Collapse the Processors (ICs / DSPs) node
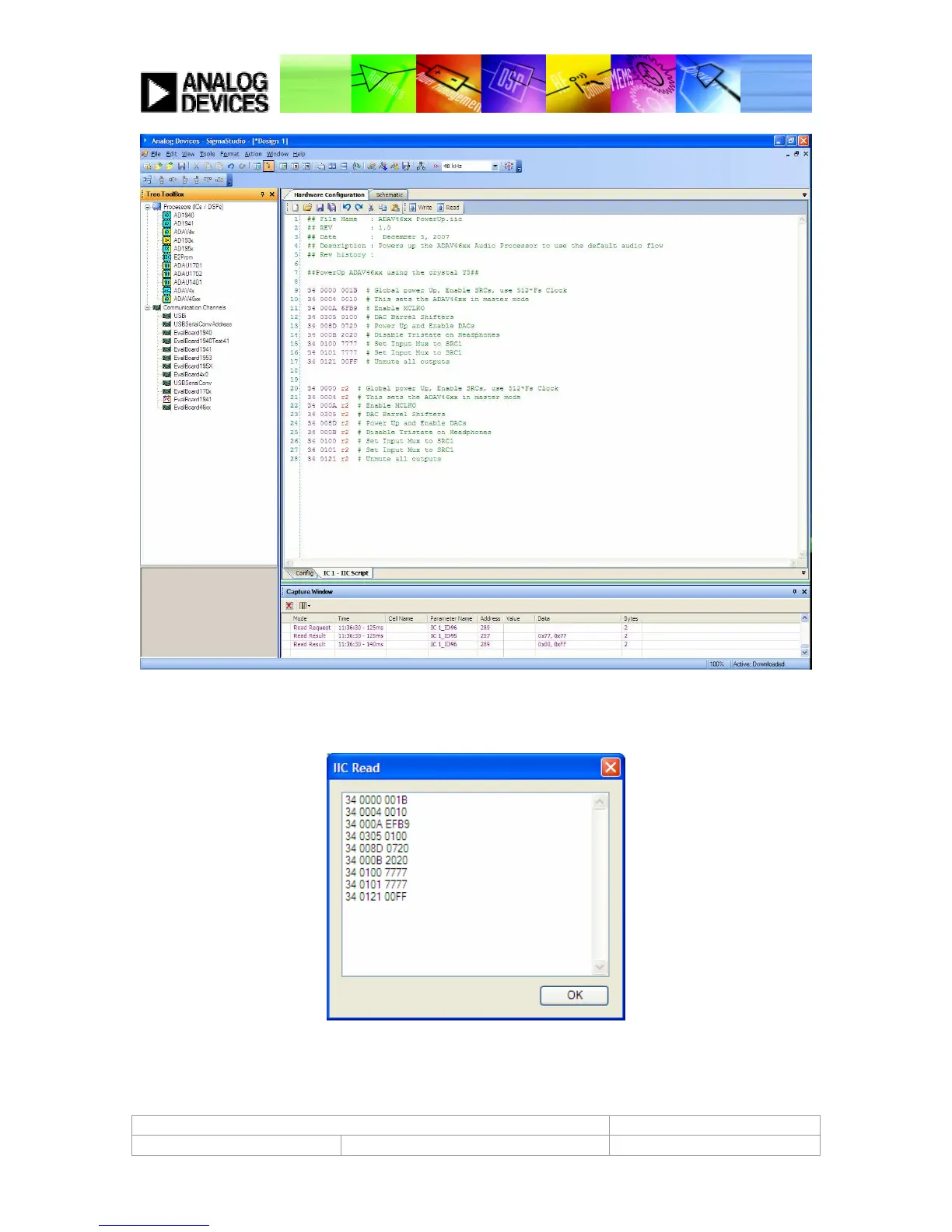The width and height of the screenshot is (952, 1232). [147, 207]
